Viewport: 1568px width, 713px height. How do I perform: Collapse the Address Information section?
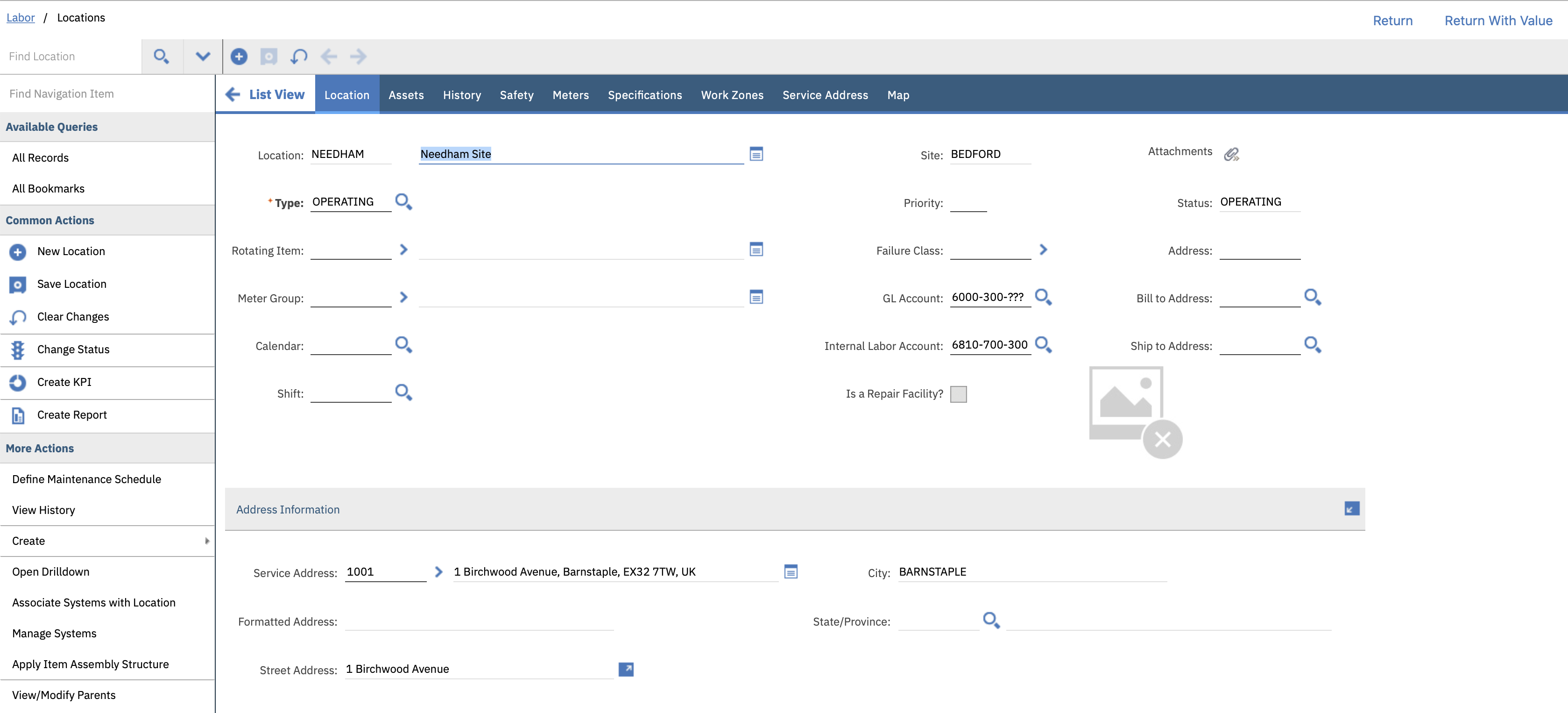coord(1351,509)
